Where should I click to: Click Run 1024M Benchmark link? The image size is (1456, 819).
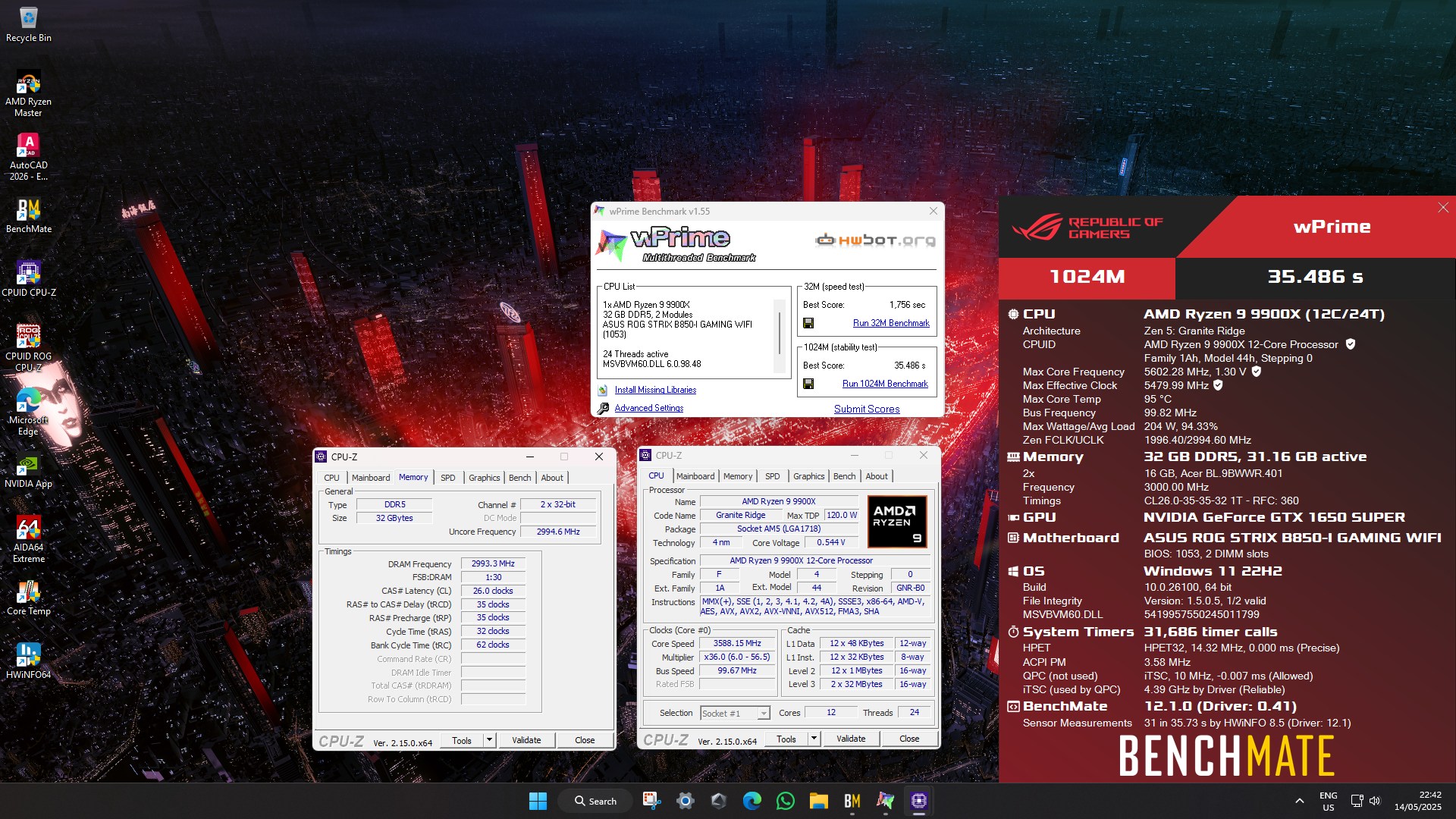[885, 384]
